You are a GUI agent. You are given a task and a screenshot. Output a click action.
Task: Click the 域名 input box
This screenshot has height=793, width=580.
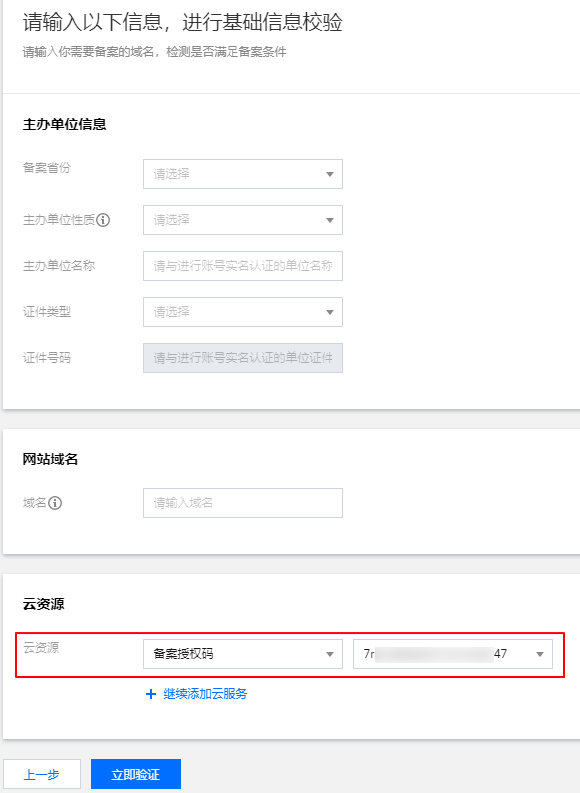[x=243, y=503]
